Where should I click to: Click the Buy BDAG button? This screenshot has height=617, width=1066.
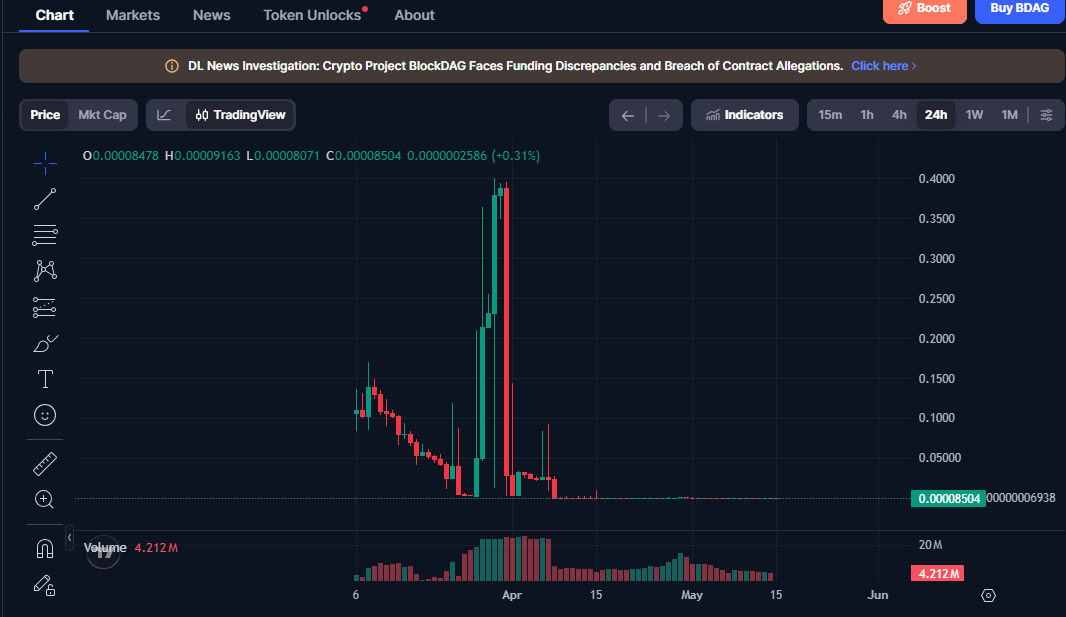pos(1019,10)
